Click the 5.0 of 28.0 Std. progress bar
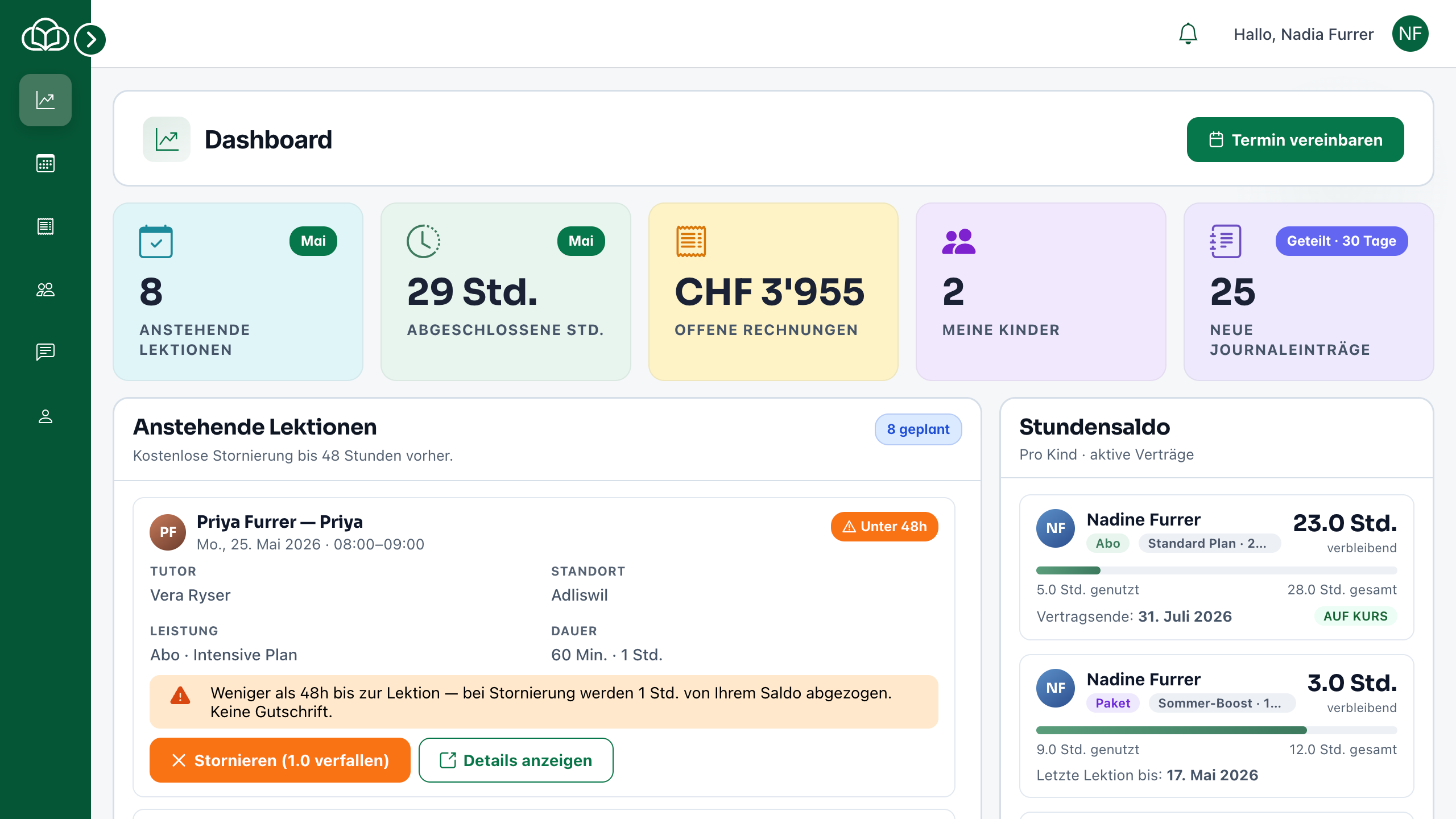Image resolution: width=1456 pixels, height=819 pixels. (1217, 570)
